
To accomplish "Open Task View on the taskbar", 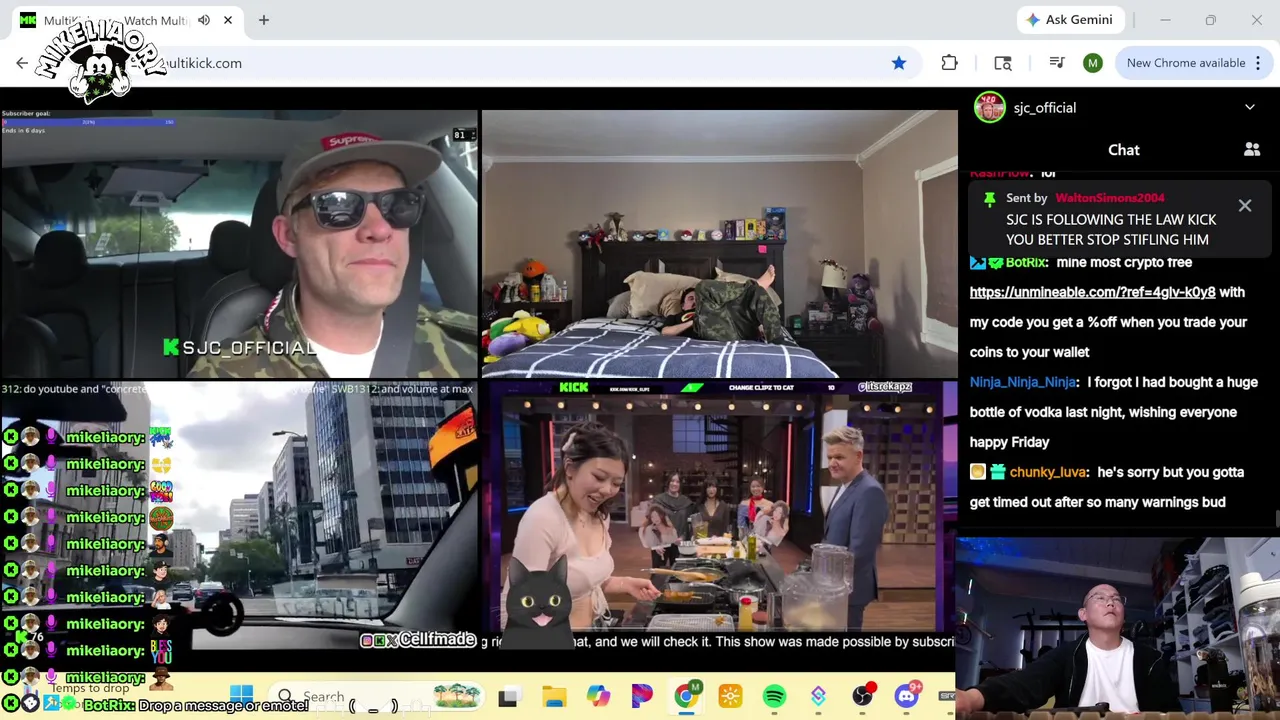I will tap(508, 696).
